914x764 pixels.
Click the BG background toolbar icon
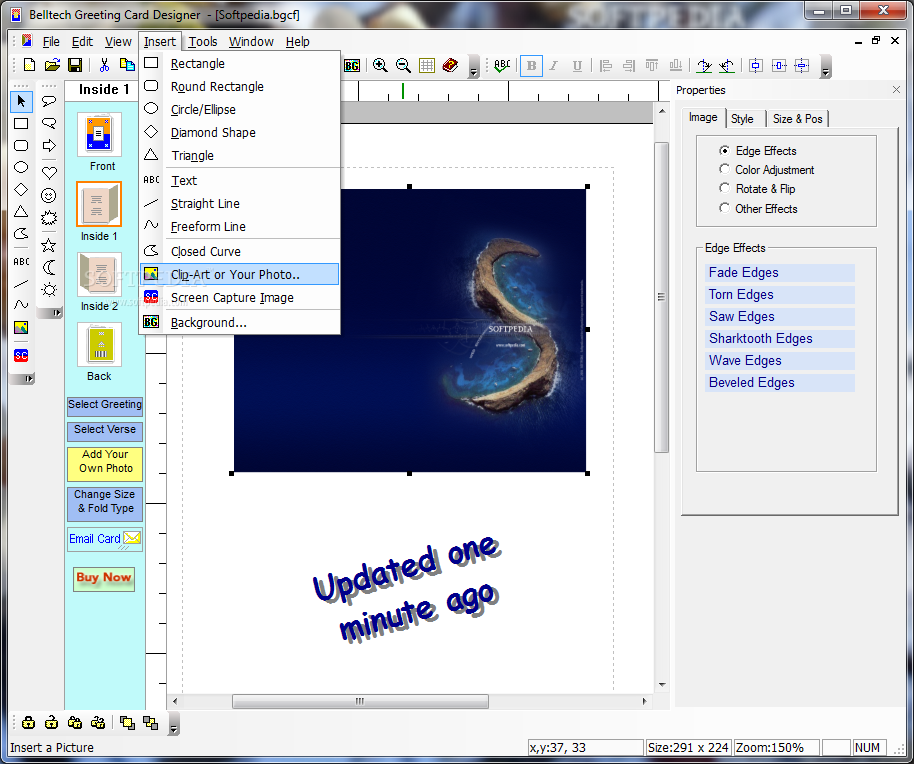click(352, 65)
